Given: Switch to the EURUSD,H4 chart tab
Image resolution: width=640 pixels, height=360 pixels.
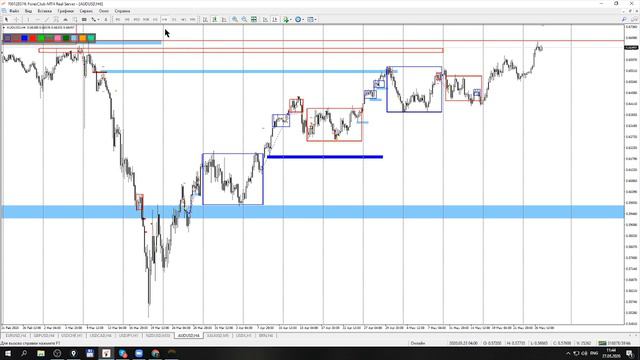Looking at the screenshot, I should point(16,336).
